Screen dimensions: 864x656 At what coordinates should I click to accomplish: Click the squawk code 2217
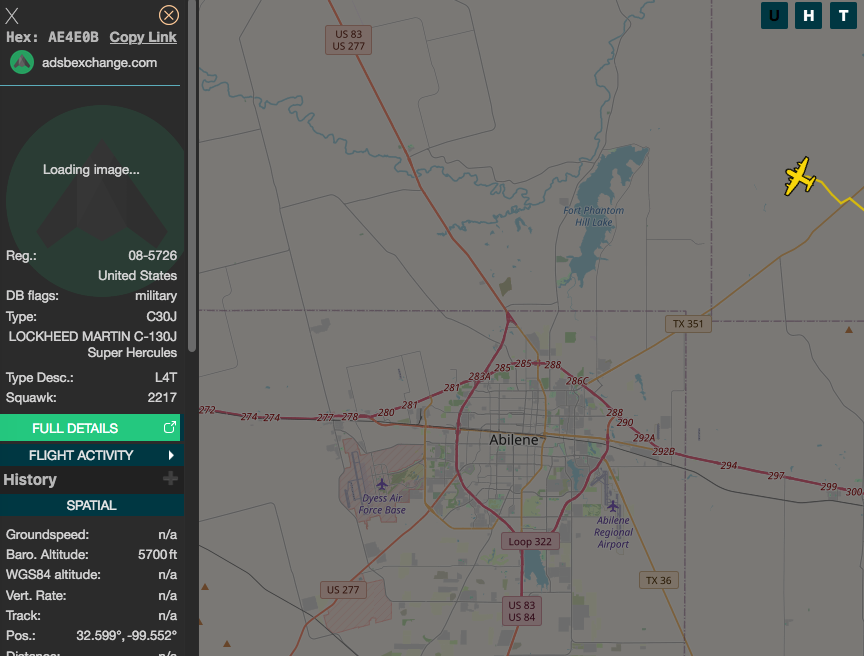pos(162,398)
